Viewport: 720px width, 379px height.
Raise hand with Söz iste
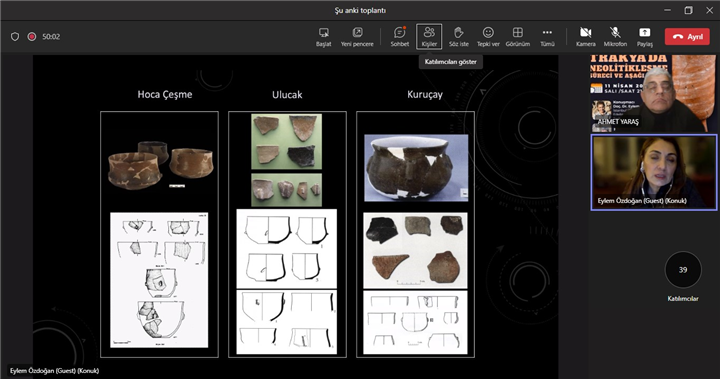click(x=458, y=37)
